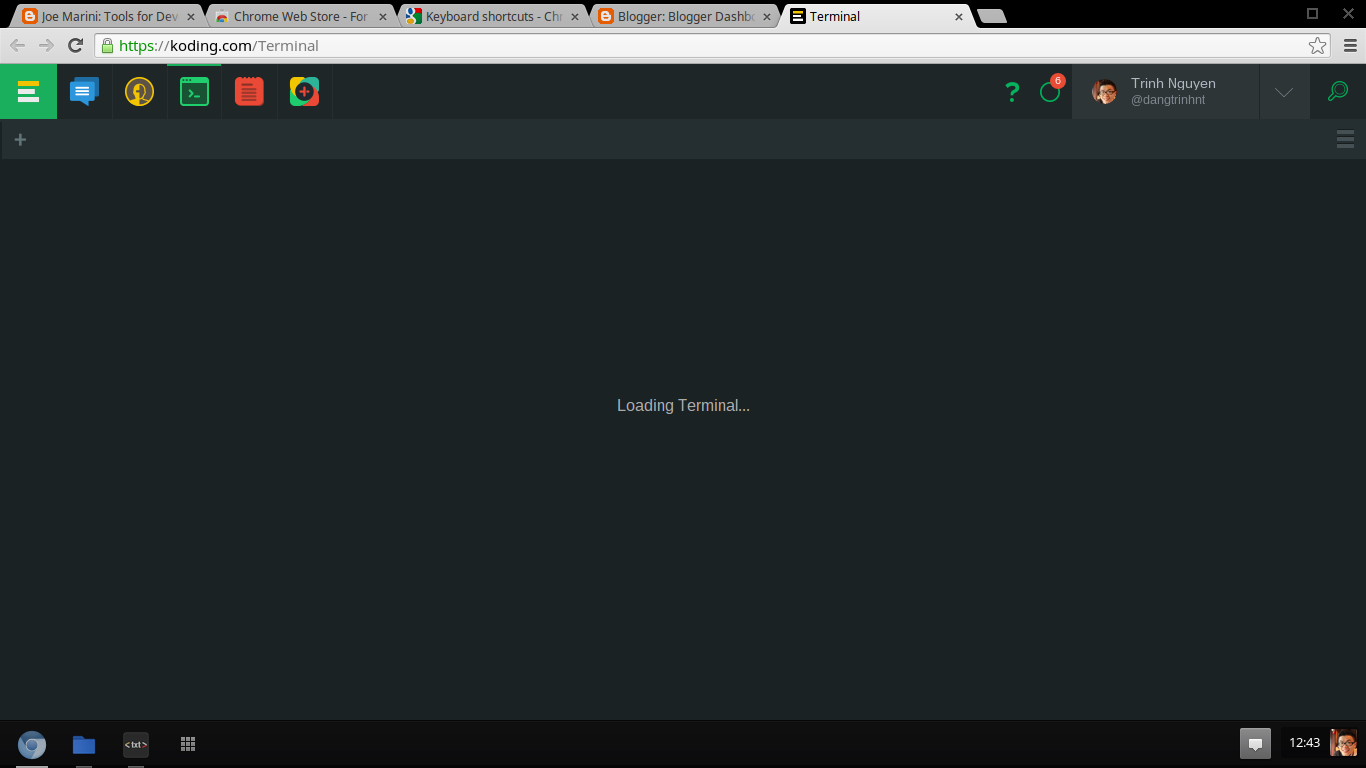Click the green SSL padlock icon
1366x768 pixels.
107,45
